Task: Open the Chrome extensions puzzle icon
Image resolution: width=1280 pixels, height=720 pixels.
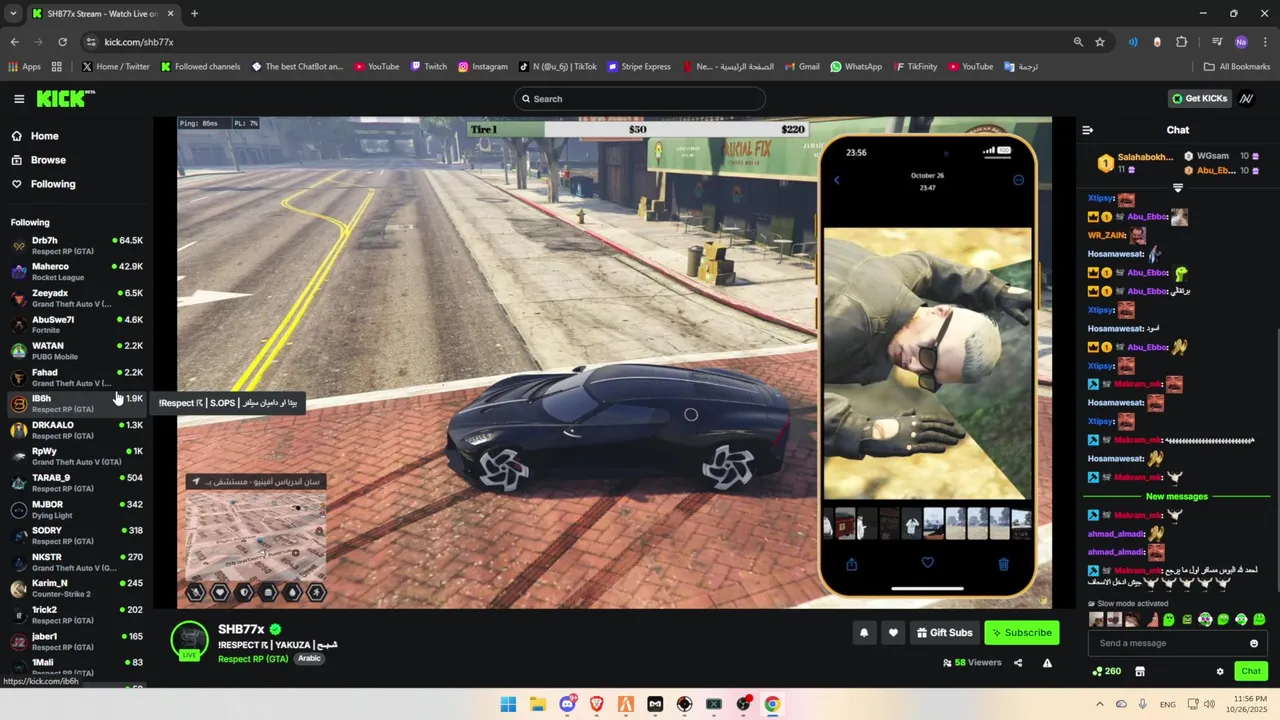Action: pyautogui.click(x=1182, y=42)
